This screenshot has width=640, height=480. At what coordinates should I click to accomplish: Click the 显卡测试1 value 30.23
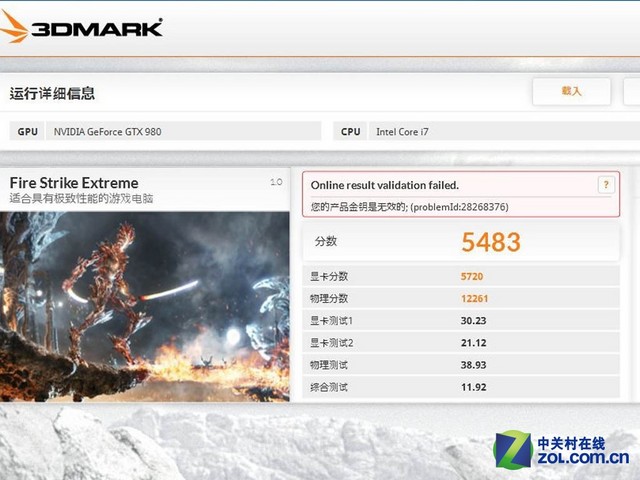pyautogui.click(x=473, y=321)
